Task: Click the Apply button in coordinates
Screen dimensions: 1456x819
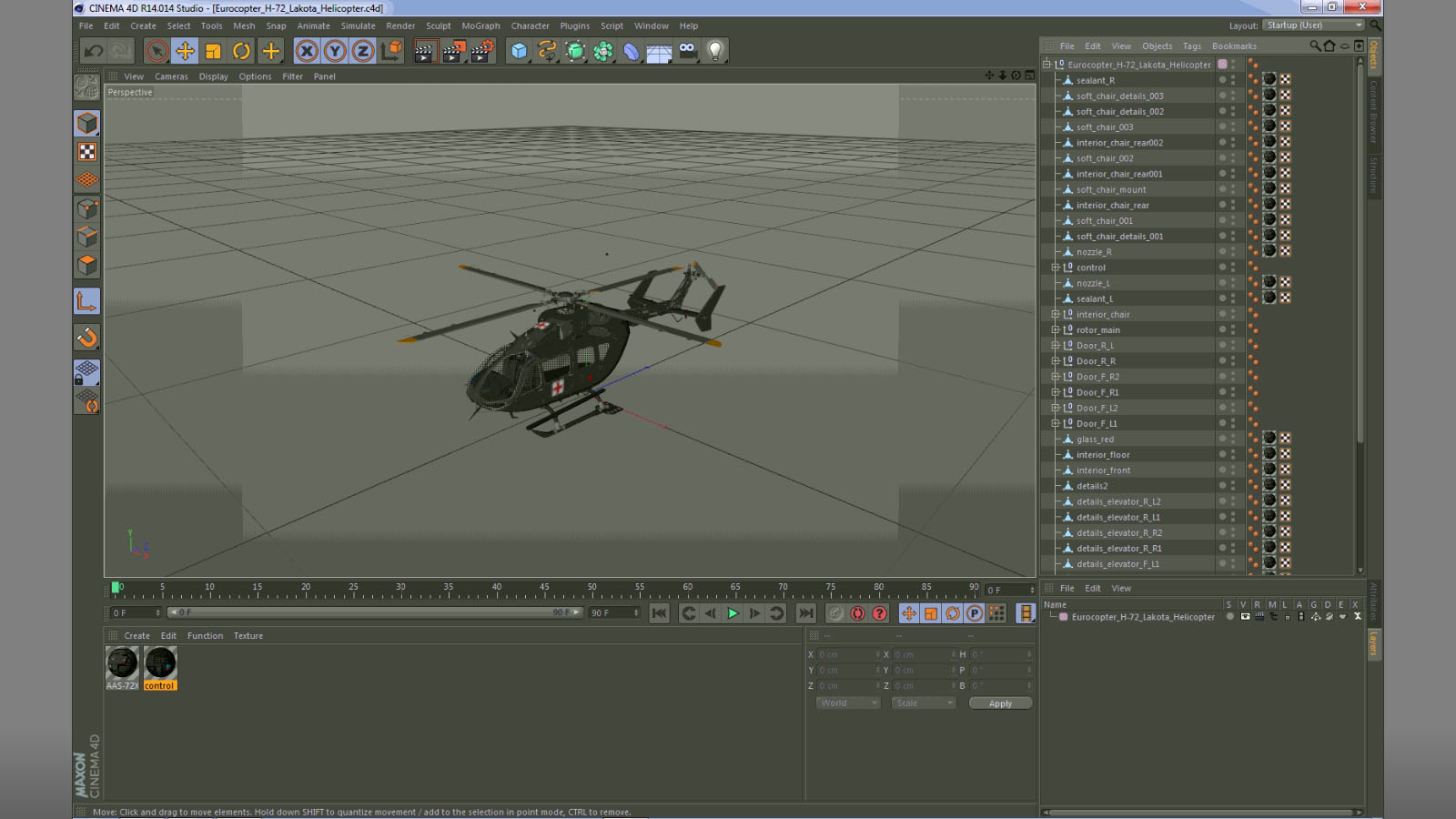Action: pos(1000,703)
